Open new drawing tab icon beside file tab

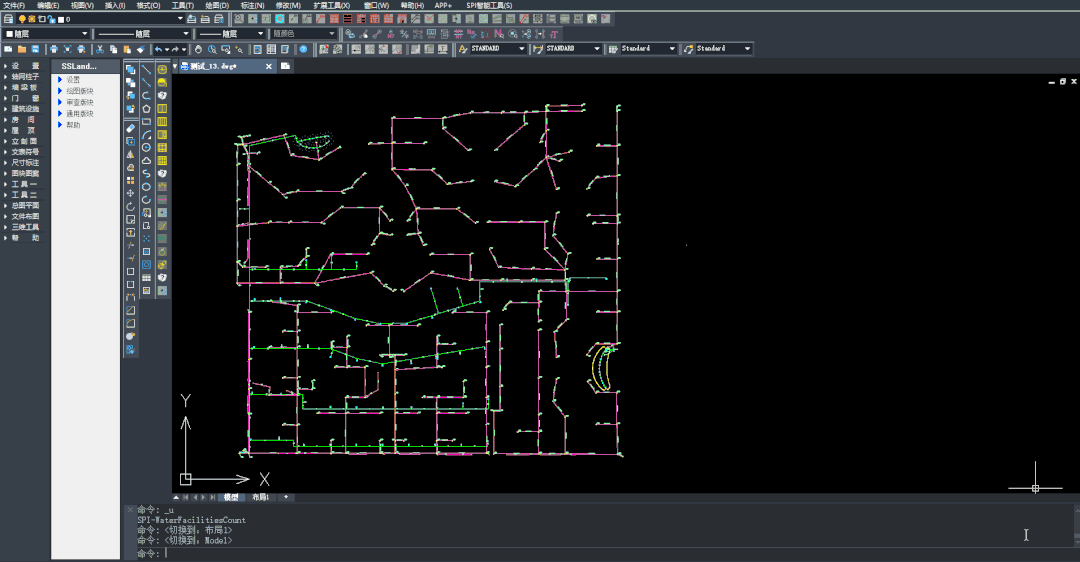tap(285, 66)
